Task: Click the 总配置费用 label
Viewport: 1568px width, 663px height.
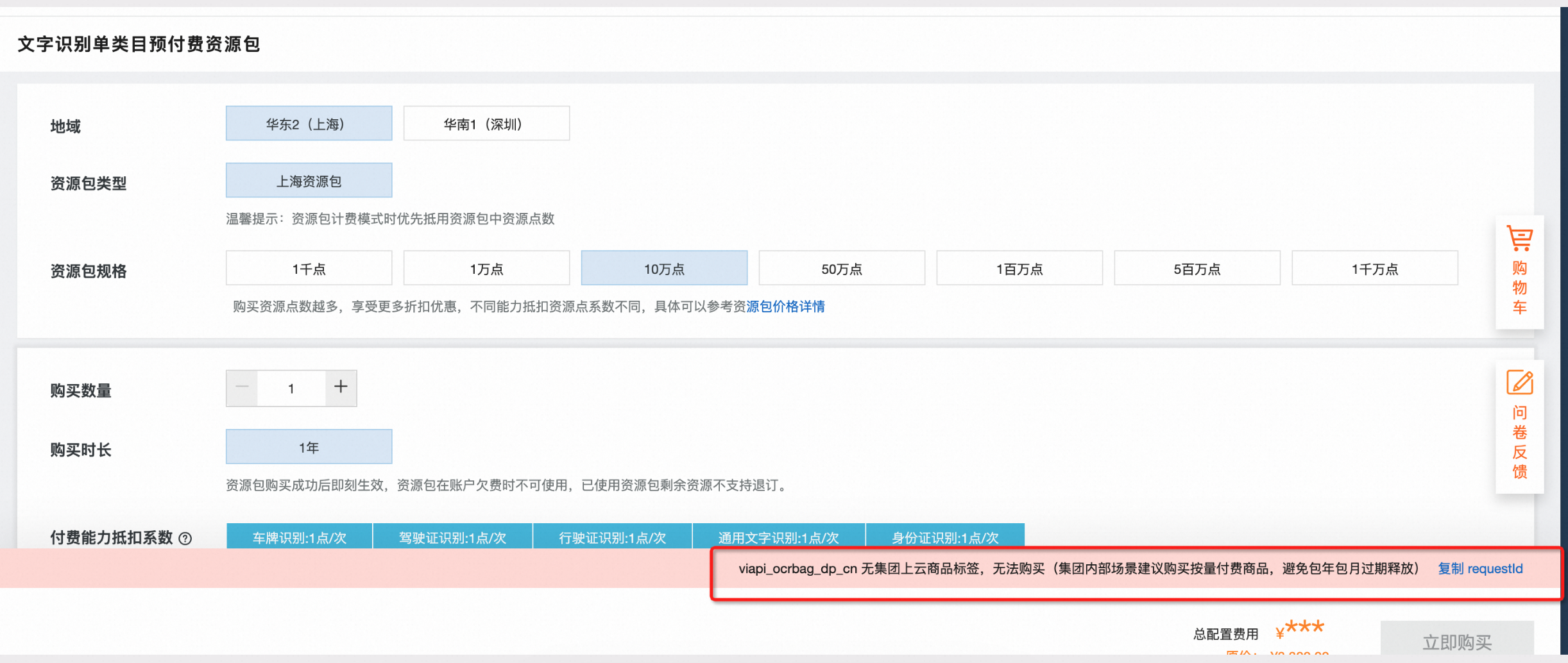Action: (x=1225, y=634)
